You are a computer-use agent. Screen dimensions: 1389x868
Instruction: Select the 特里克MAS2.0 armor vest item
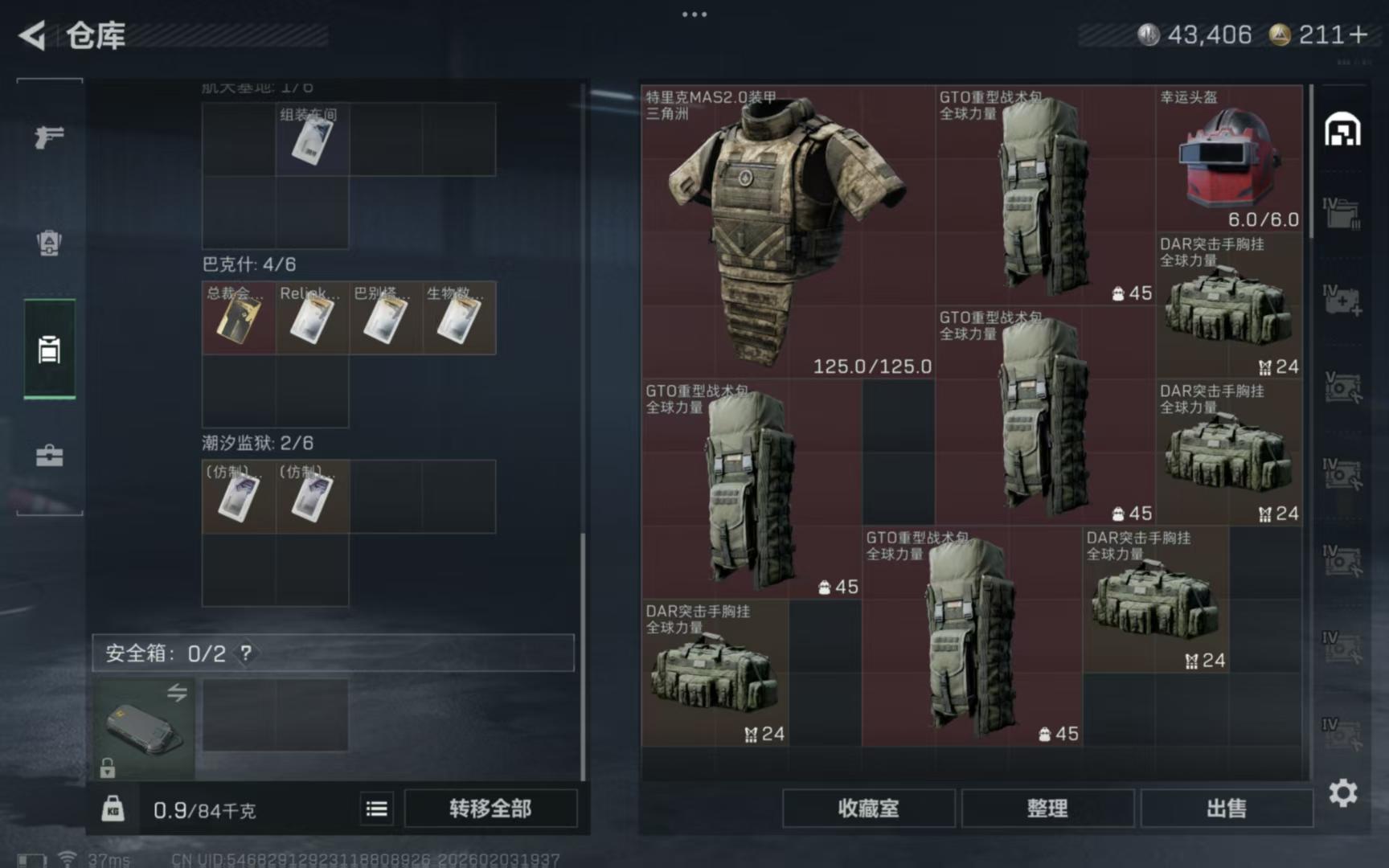pyautogui.click(x=788, y=232)
